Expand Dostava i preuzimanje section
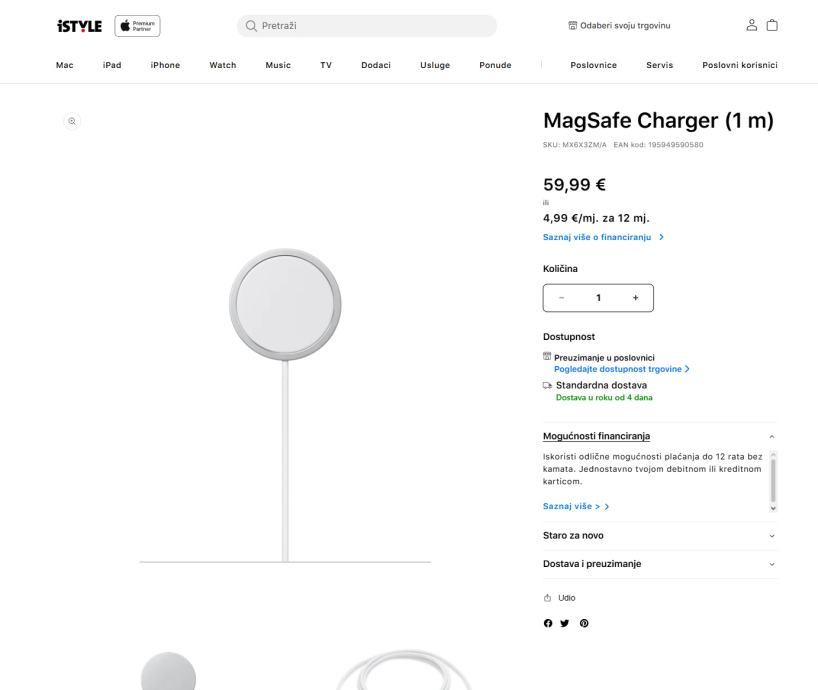Image resolution: width=818 pixels, height=690 pixels. [x=771, y=564]
